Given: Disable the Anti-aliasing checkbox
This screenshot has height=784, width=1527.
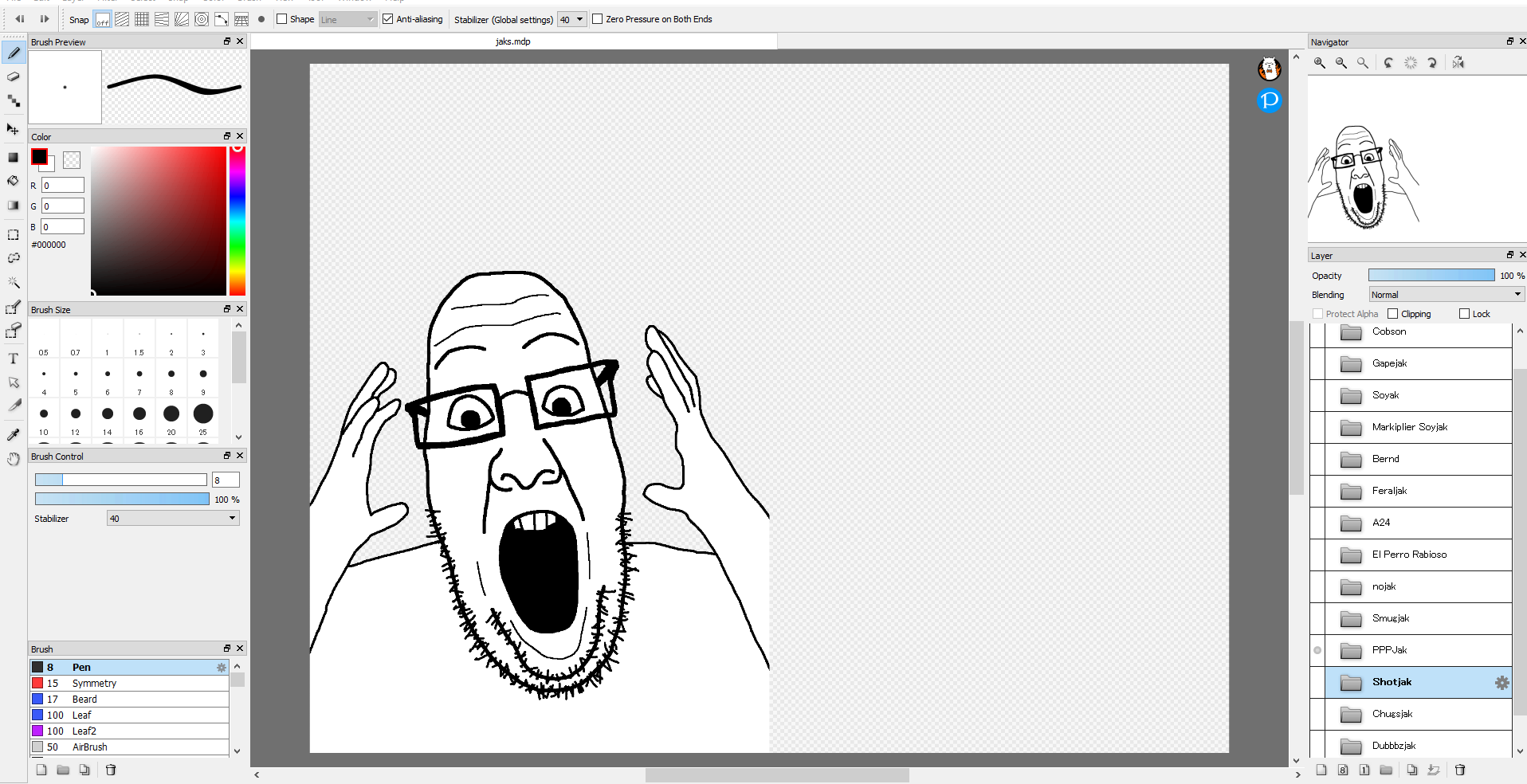Looking at the screenshot, I should [388, 19].
